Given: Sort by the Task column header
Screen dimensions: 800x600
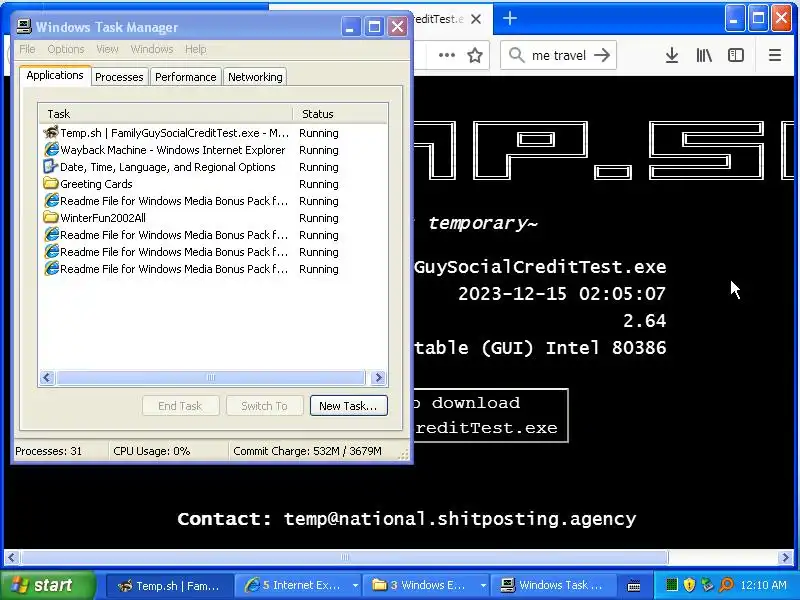Looking at the screenshot, I should click(x=166, y=114).
